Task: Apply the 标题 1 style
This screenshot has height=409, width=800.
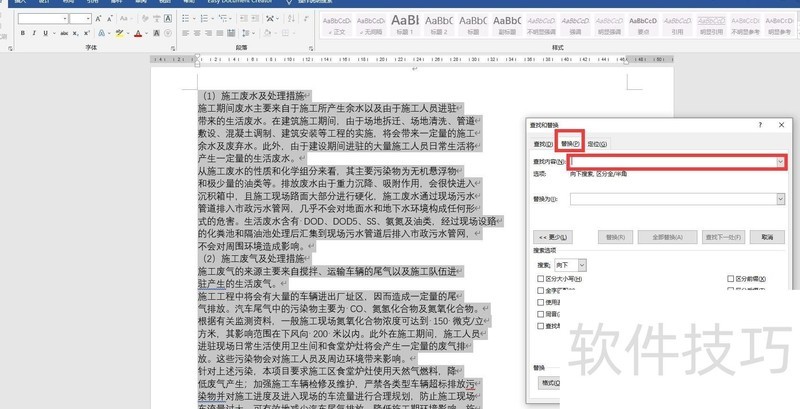Action: 405,25
